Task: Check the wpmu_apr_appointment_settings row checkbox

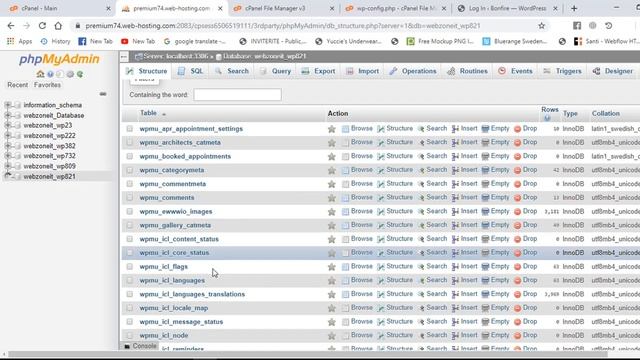Action: (x=129, y=129)
